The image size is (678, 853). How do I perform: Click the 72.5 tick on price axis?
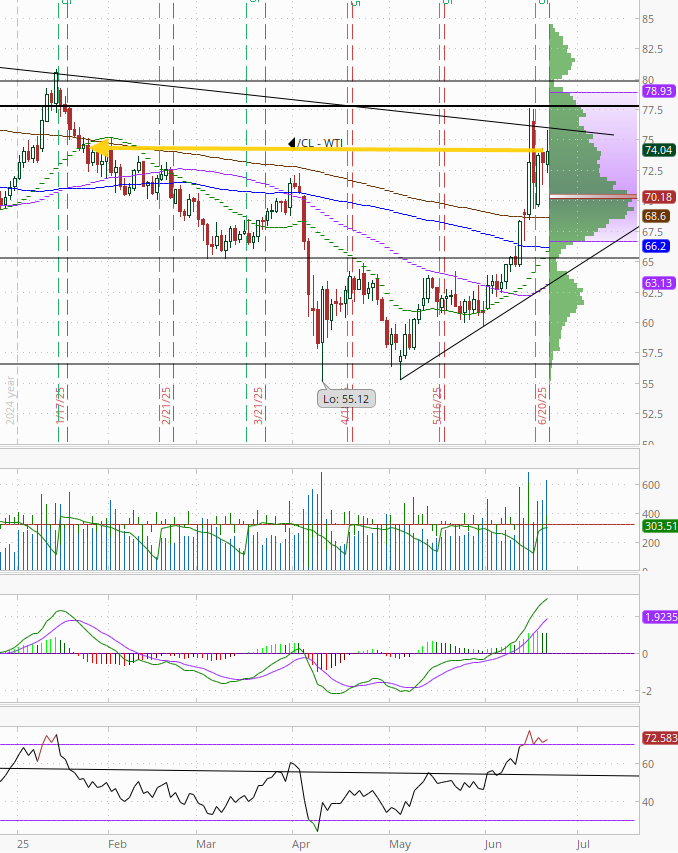652,171
